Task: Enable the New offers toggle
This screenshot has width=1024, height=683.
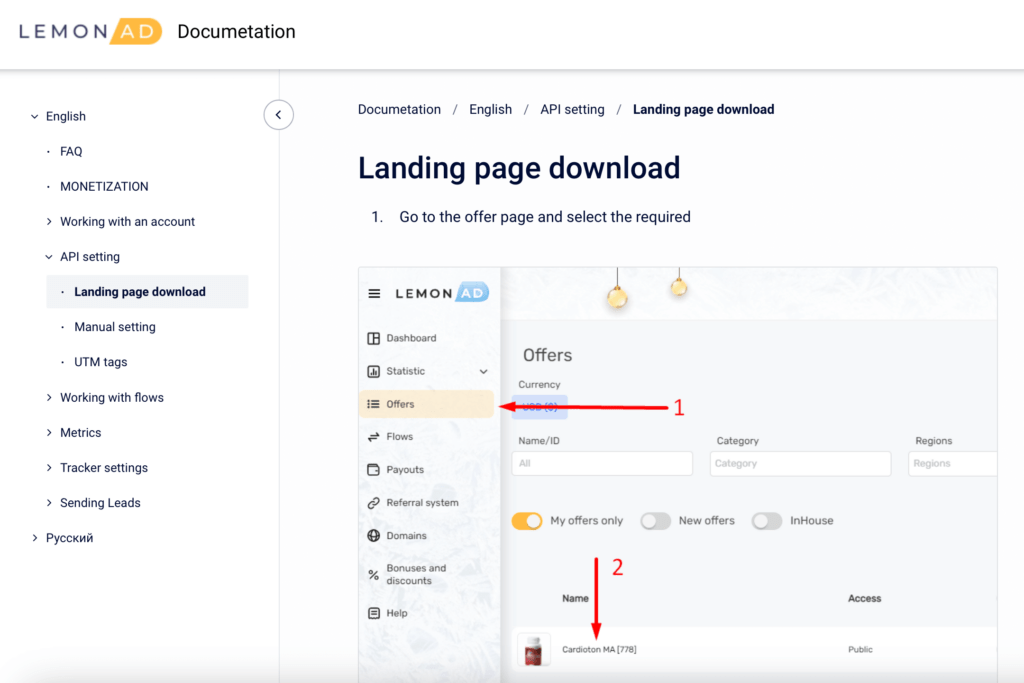Action: pos(655,521)
